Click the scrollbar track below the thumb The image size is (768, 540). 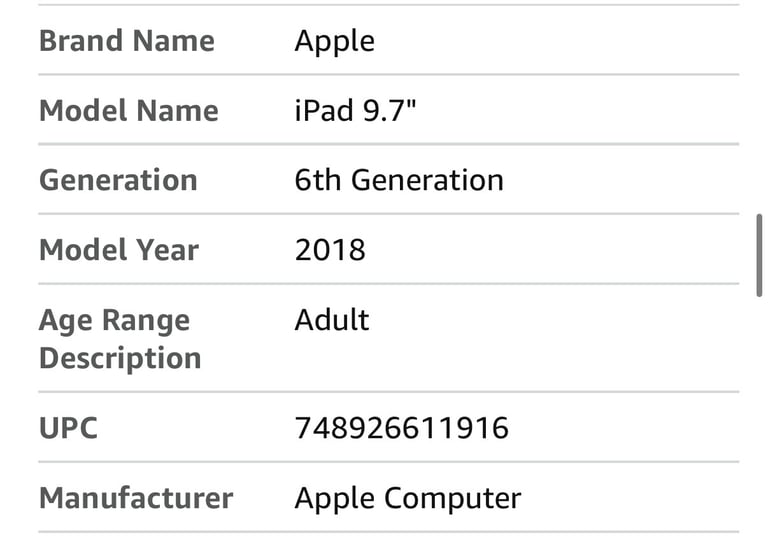pos(759,418)
